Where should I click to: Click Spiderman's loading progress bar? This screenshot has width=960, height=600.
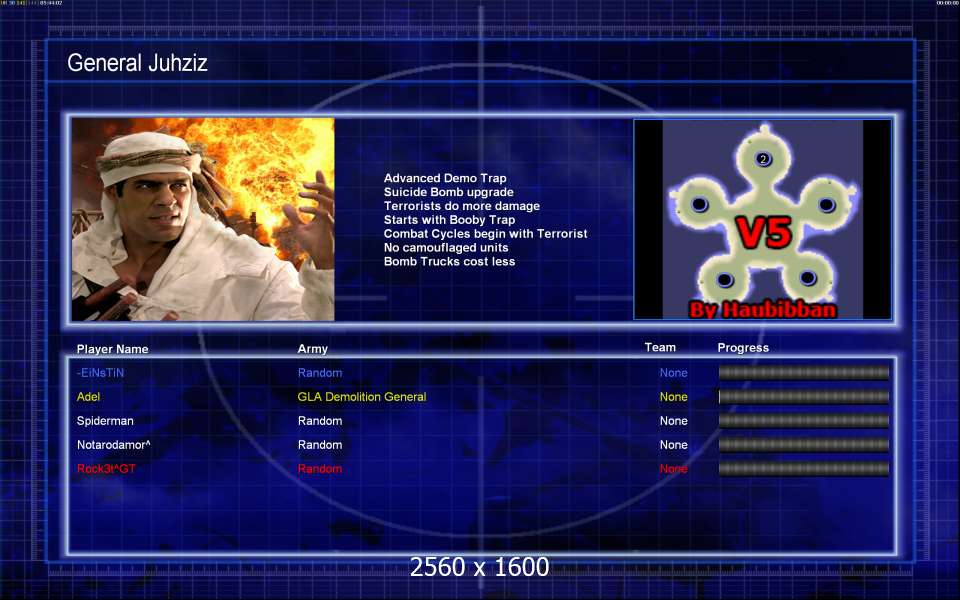(804, 421)
